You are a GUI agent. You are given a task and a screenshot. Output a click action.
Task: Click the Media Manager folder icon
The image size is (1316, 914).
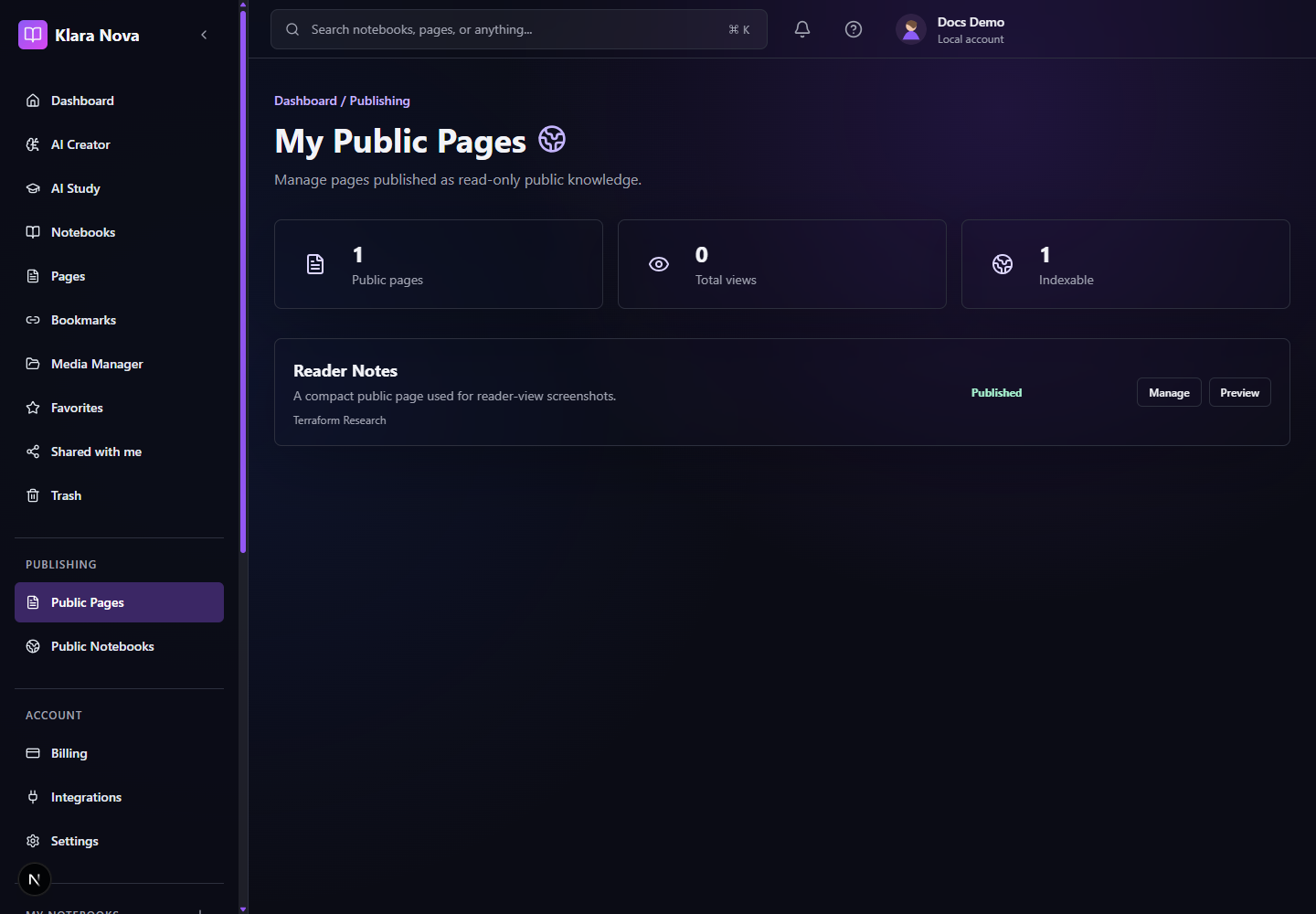click(x=33, y=364)
